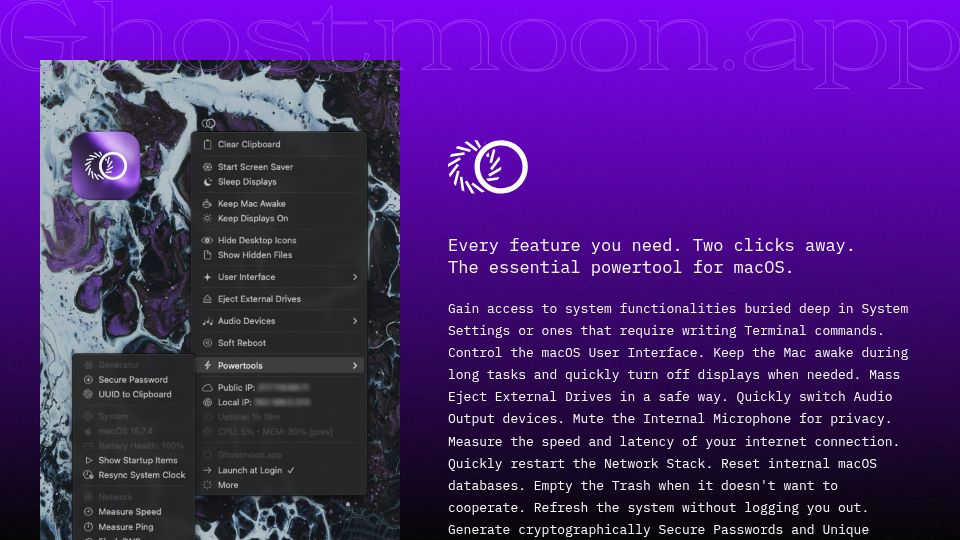Uncheck Launch at Login checkmark
The height and width of the screenshot is (540, 960).
291,470
